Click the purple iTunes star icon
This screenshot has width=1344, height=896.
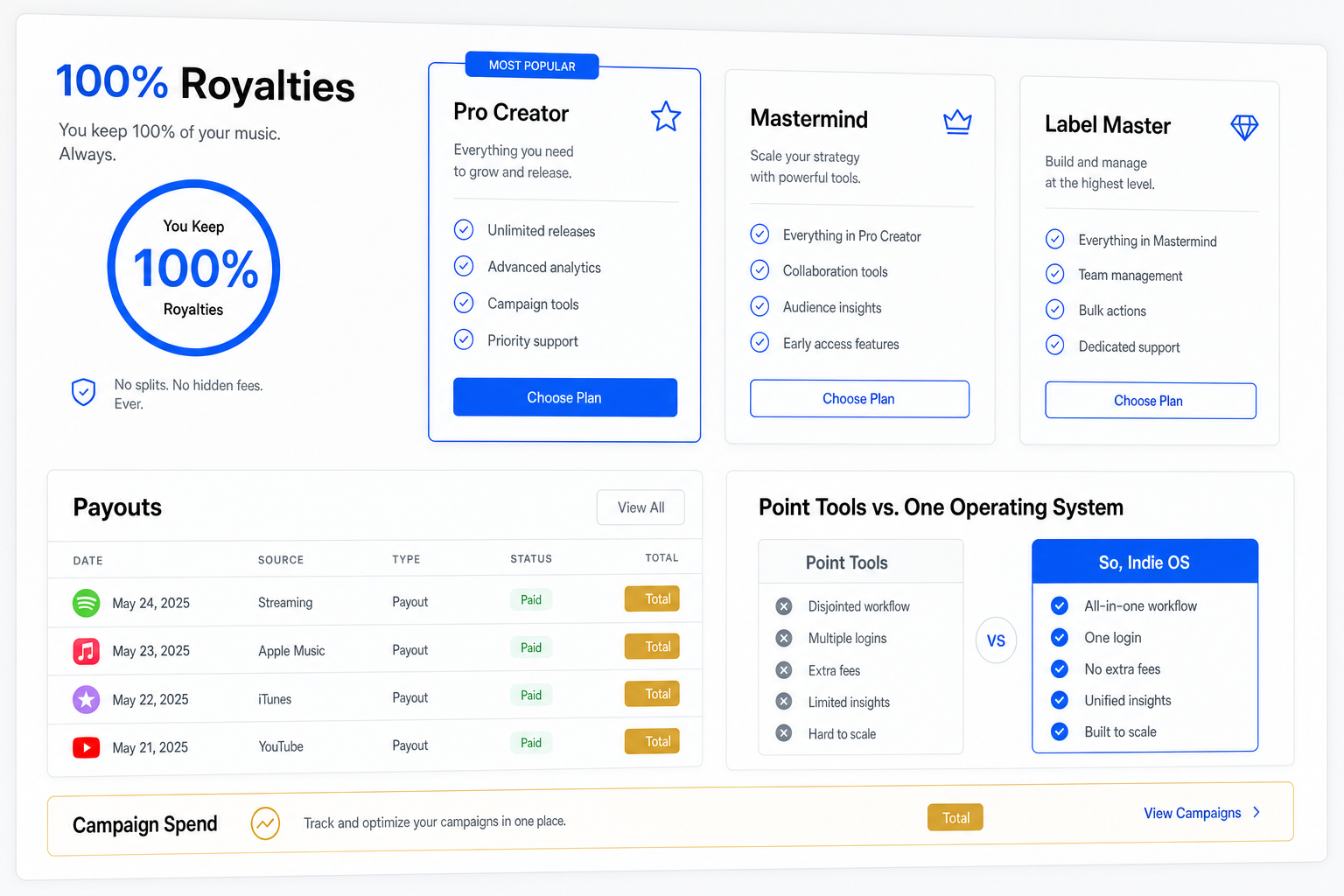(86, 699)
